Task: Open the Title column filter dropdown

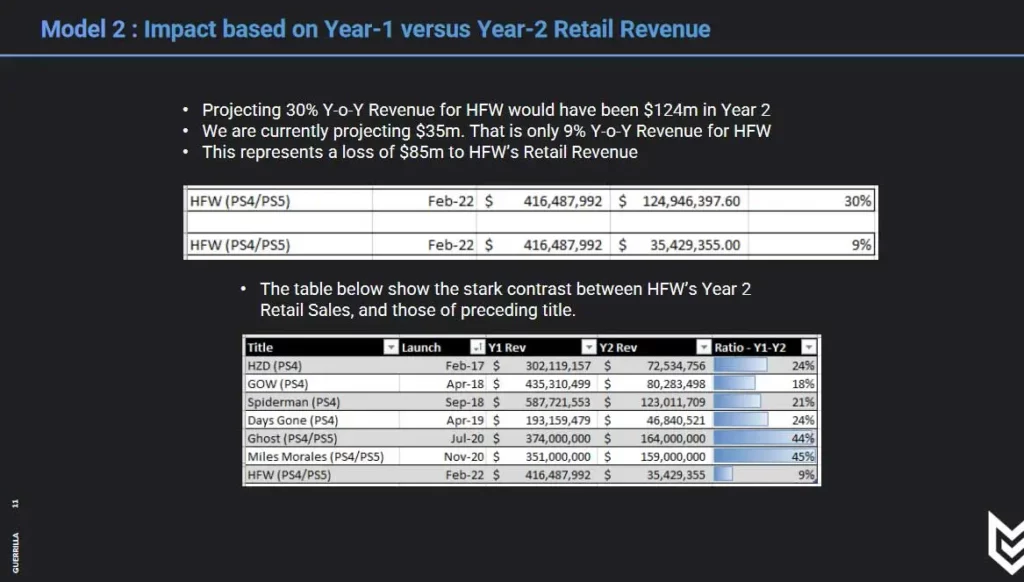Action: click(x=390, y=347)
